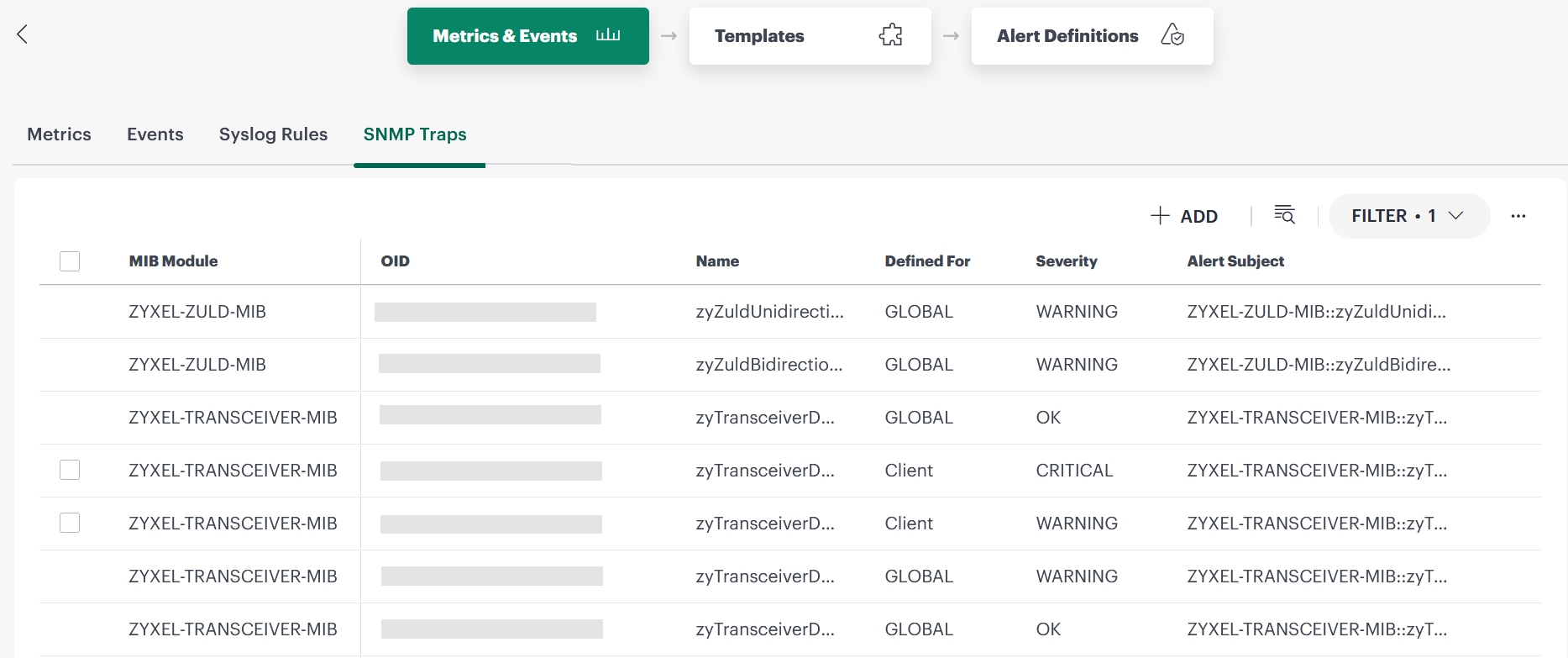Image resolution: width=1568 pixels, height=658 pixels.
Task: Switch to the Metrics tab
Action: pos(59,134)
